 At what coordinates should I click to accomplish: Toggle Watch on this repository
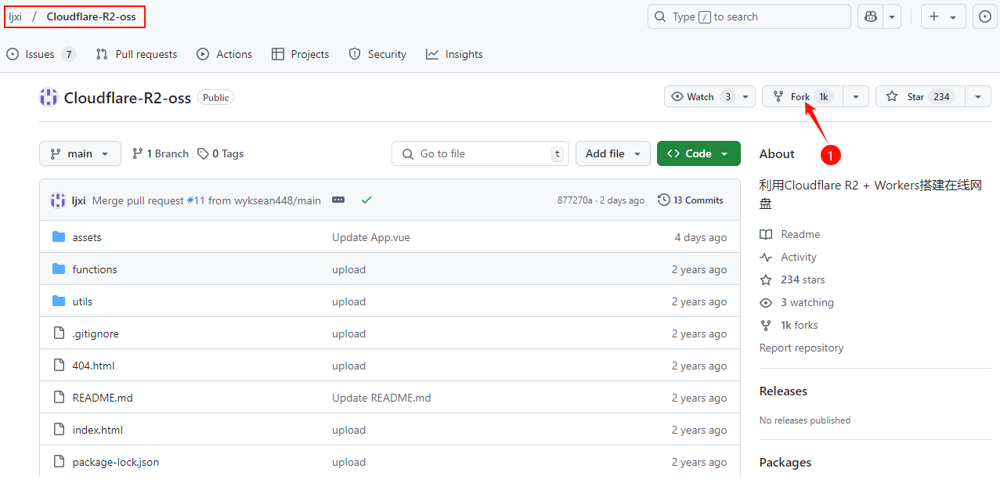point(702,97)
